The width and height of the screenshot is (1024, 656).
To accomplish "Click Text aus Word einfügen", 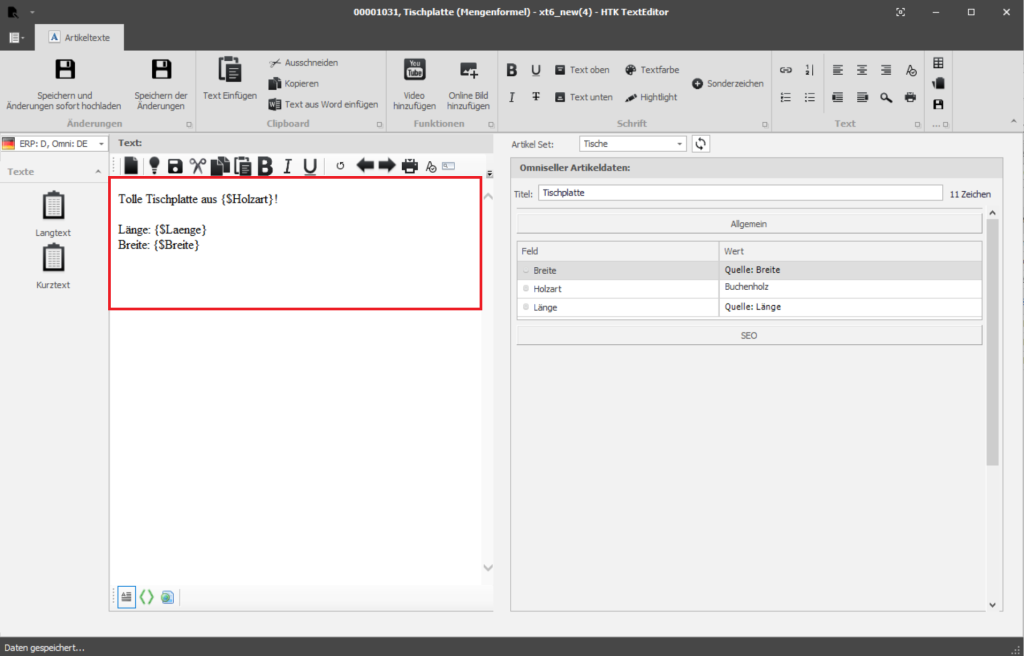I will 323,104.
